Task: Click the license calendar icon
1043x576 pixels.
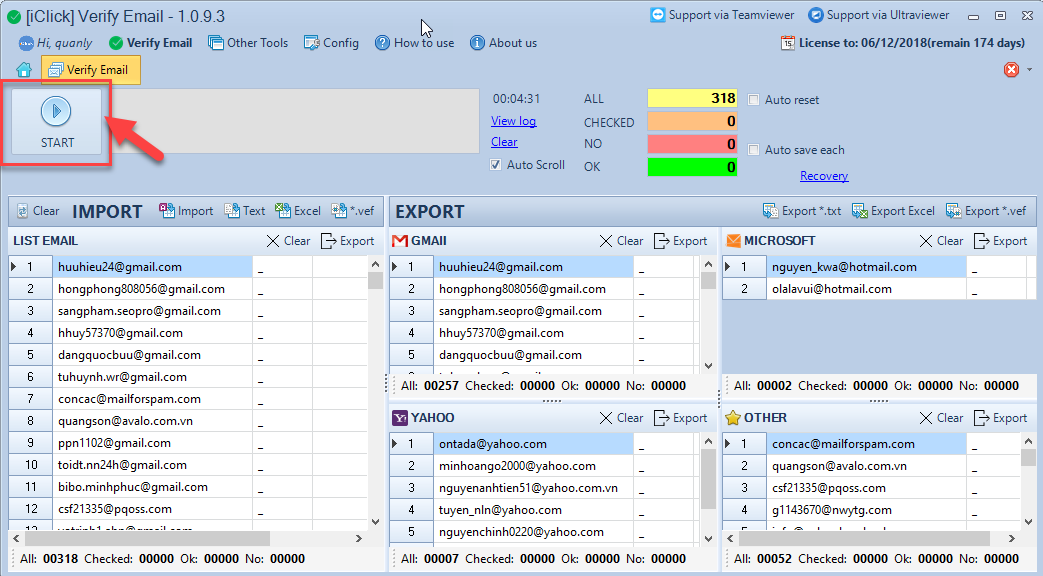Action: (788, 43)
